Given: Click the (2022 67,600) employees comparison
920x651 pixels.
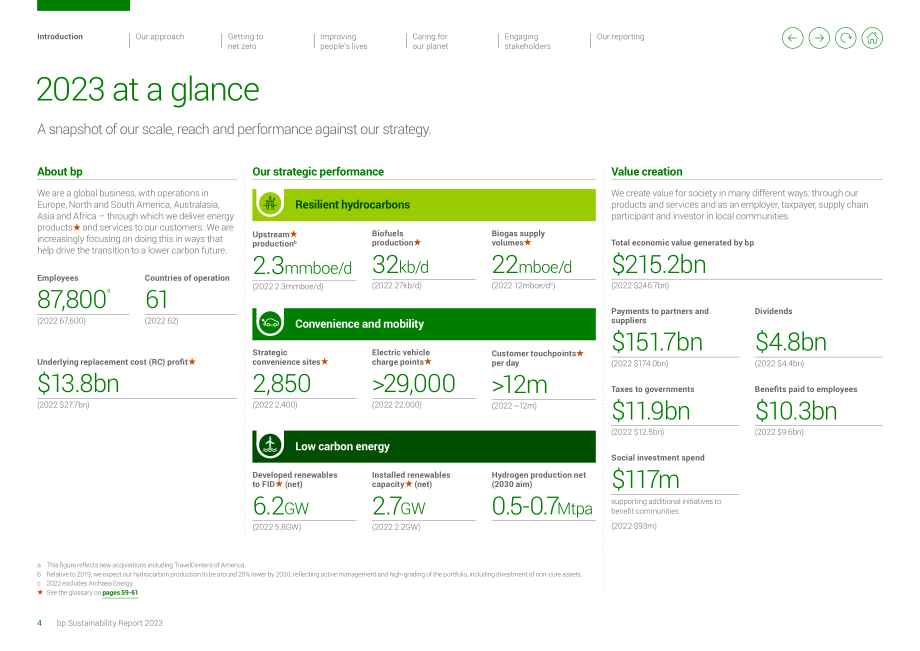Looking at the screenshot, I should [x=61, y=321].
